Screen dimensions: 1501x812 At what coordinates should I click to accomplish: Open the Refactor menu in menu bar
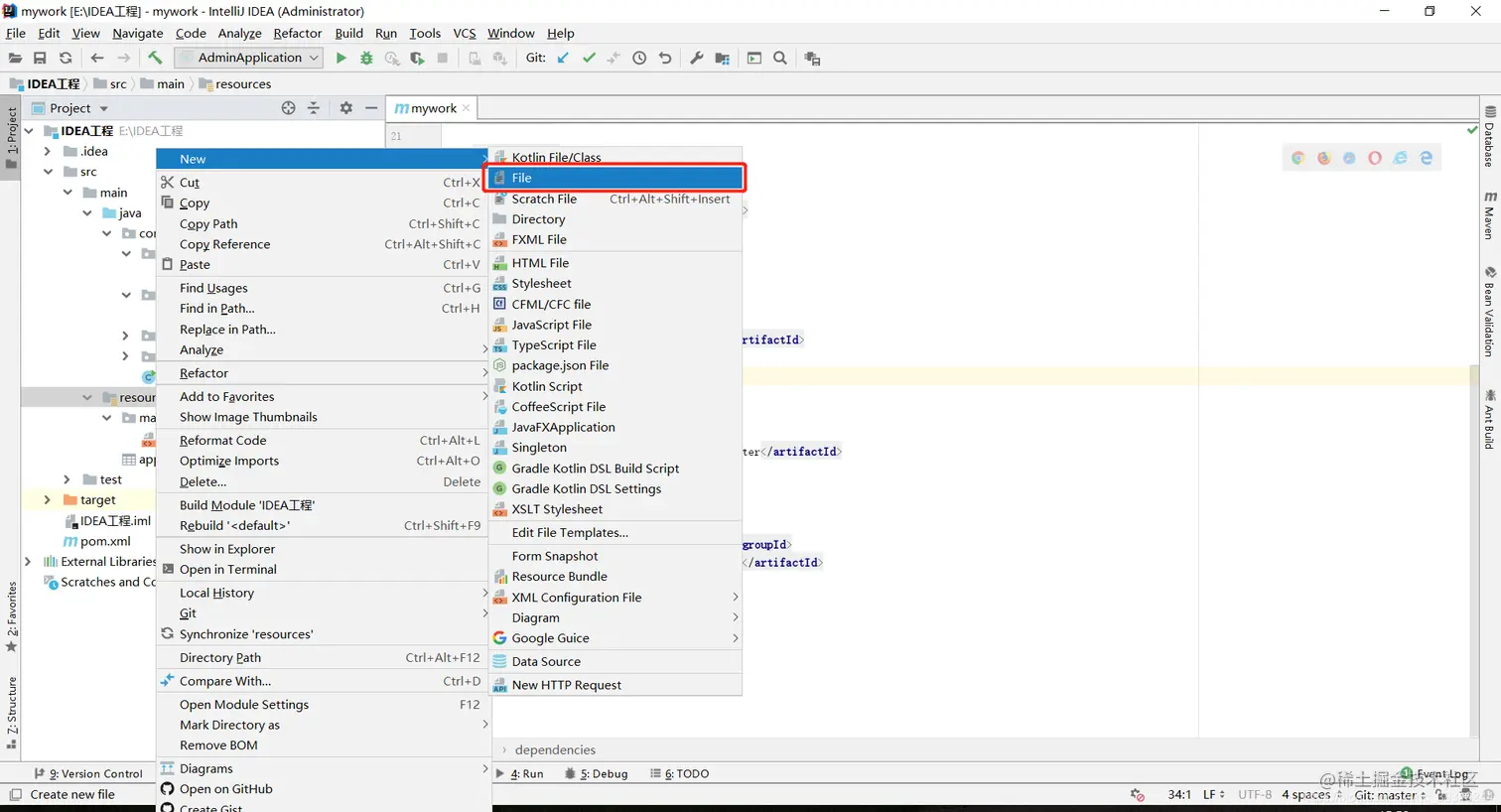298,33
